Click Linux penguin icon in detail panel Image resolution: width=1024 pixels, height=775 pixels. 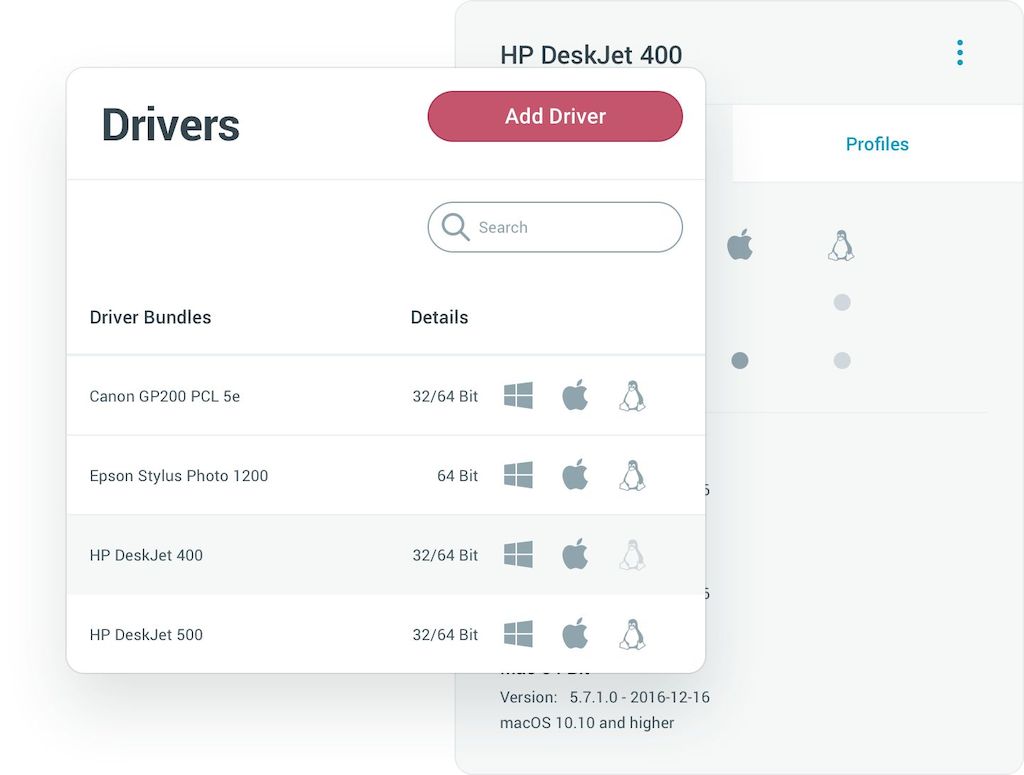tap(841, 246)
